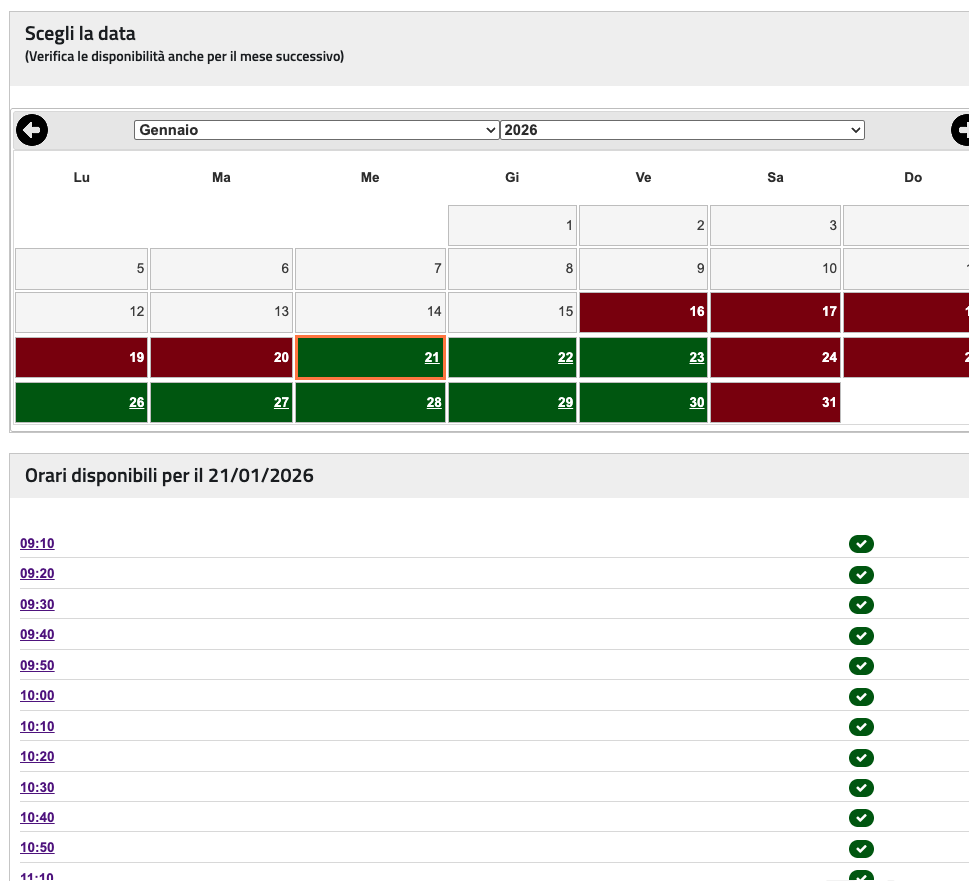Viewport: 969px width, 881px height.
Task: Go to previous month with left arrow
Action: [32, 130]
